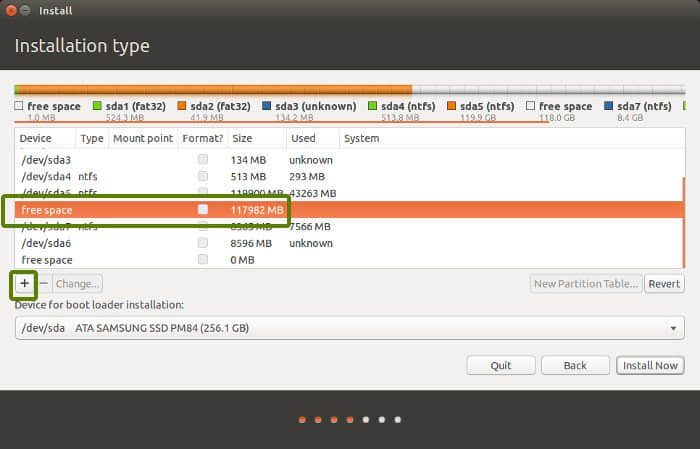Toggle format checkbox for /dev/sda4
This screenshot has width=700, height=449.
[x=203, y=176]
